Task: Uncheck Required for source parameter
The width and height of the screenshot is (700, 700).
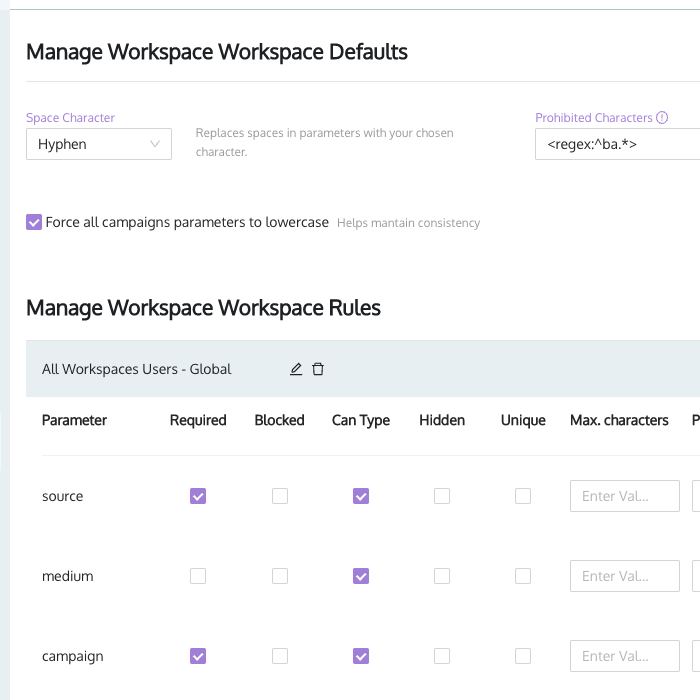Action: pyautogui.click(x=198, y=496)
